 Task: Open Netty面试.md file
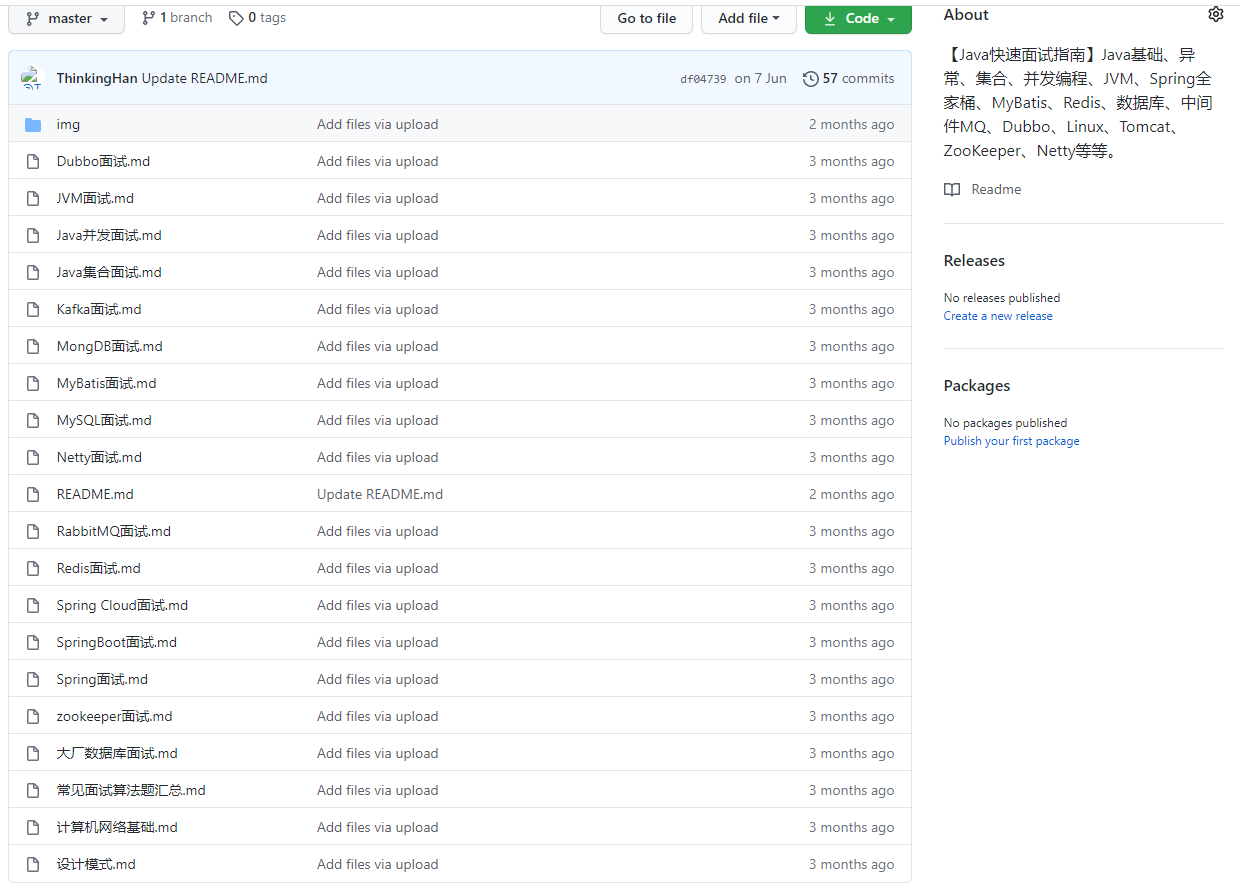(99, 457)
